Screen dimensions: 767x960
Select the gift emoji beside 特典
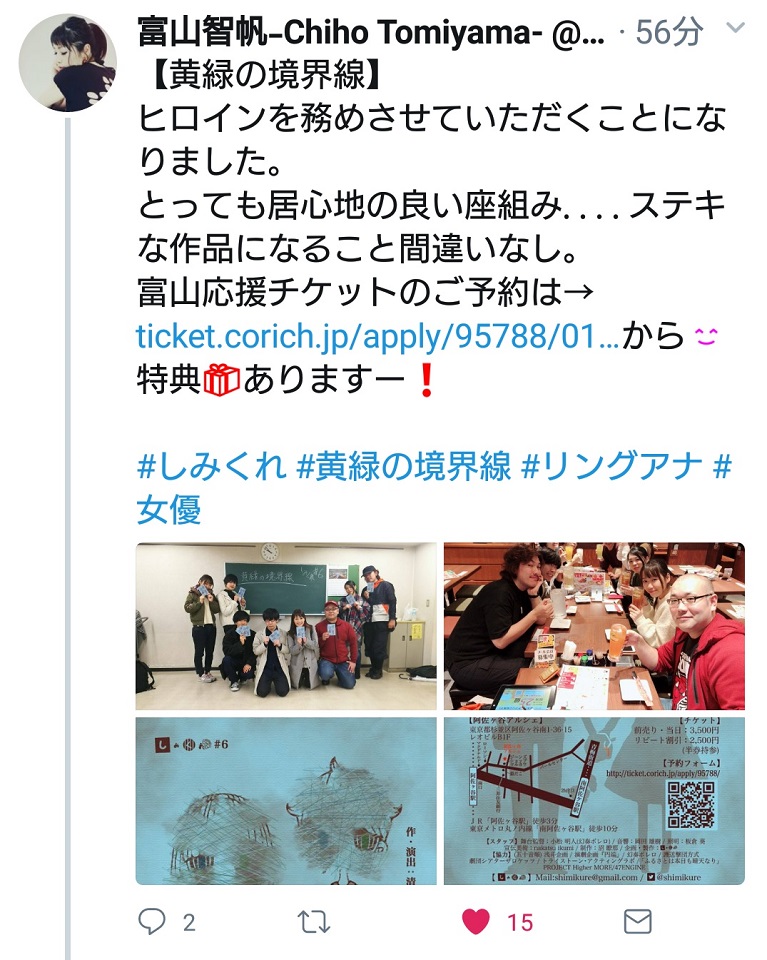[x=221, y=380]
